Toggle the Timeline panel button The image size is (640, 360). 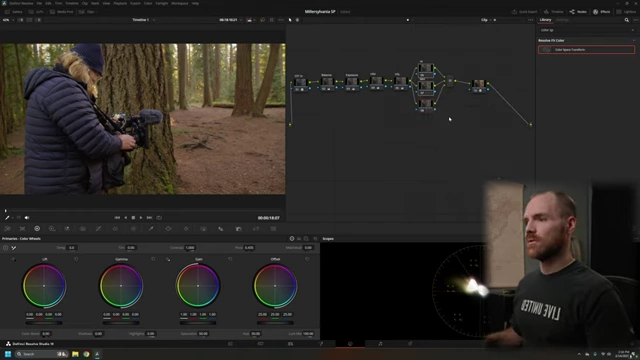point(553,12)
